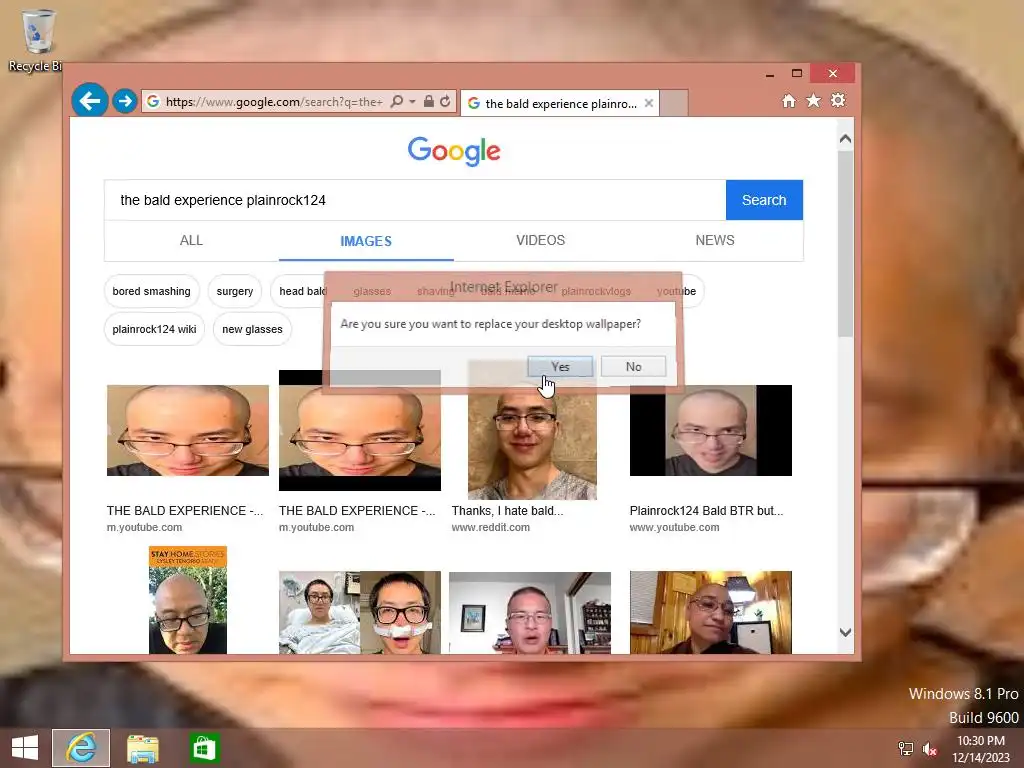Open the address bar dropdown arrow
Screen dimensions: 1024x768
(412, 102)
